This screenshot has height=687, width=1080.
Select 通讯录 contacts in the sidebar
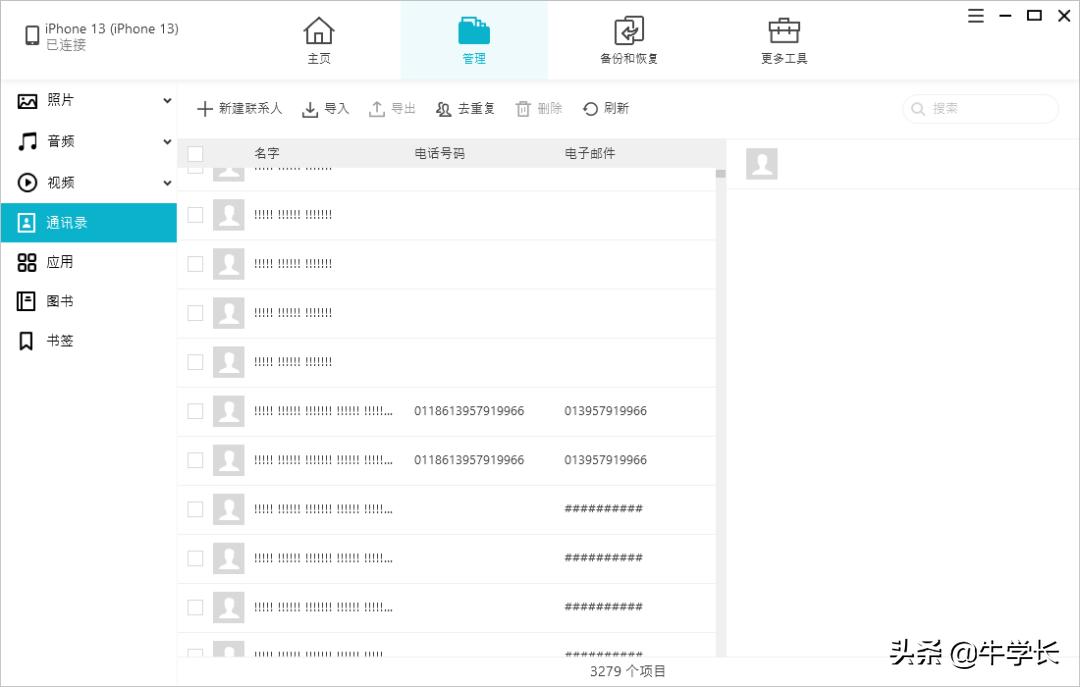click(88, 223)
